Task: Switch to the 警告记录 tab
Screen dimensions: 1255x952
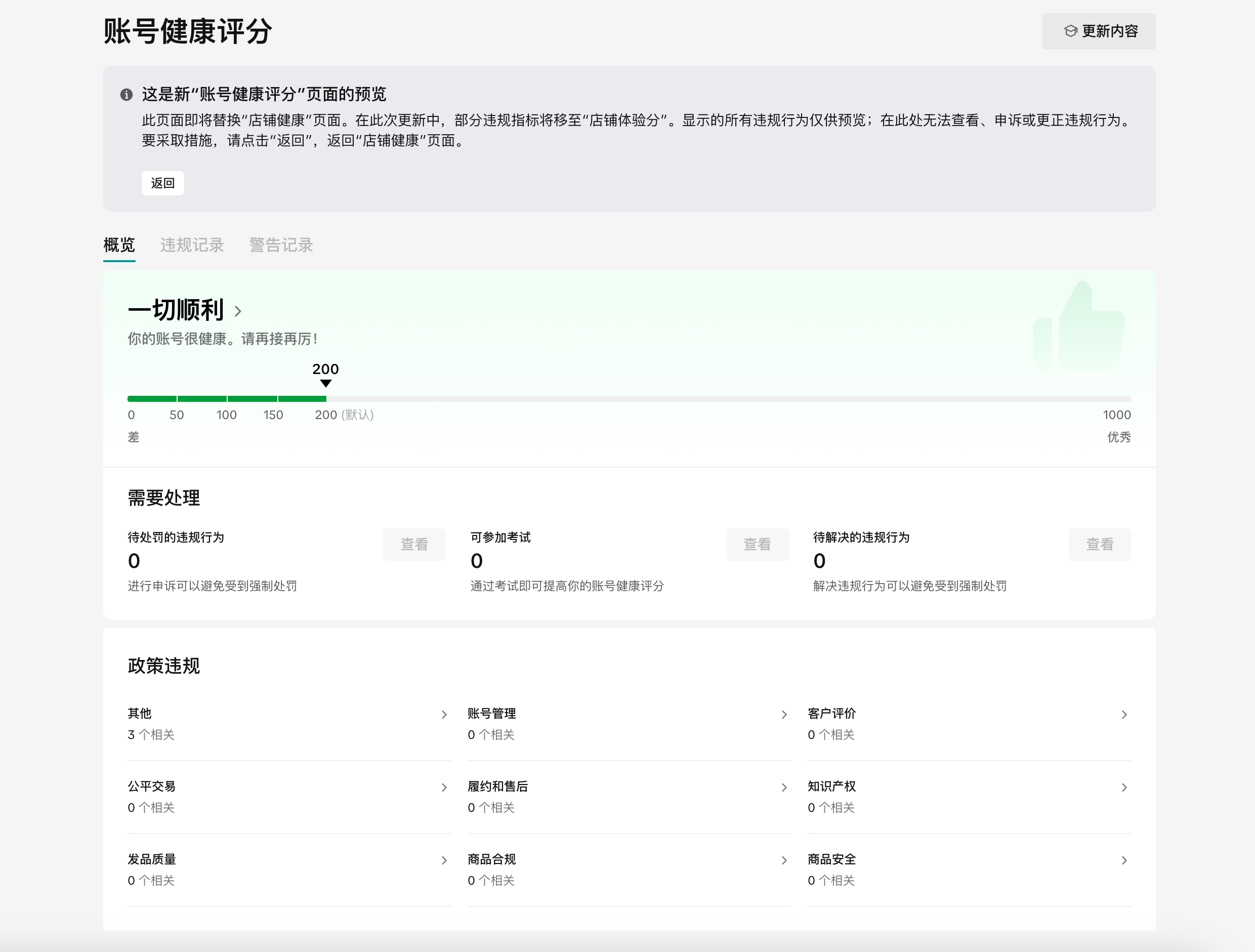Action: click(x=280, y=245)
